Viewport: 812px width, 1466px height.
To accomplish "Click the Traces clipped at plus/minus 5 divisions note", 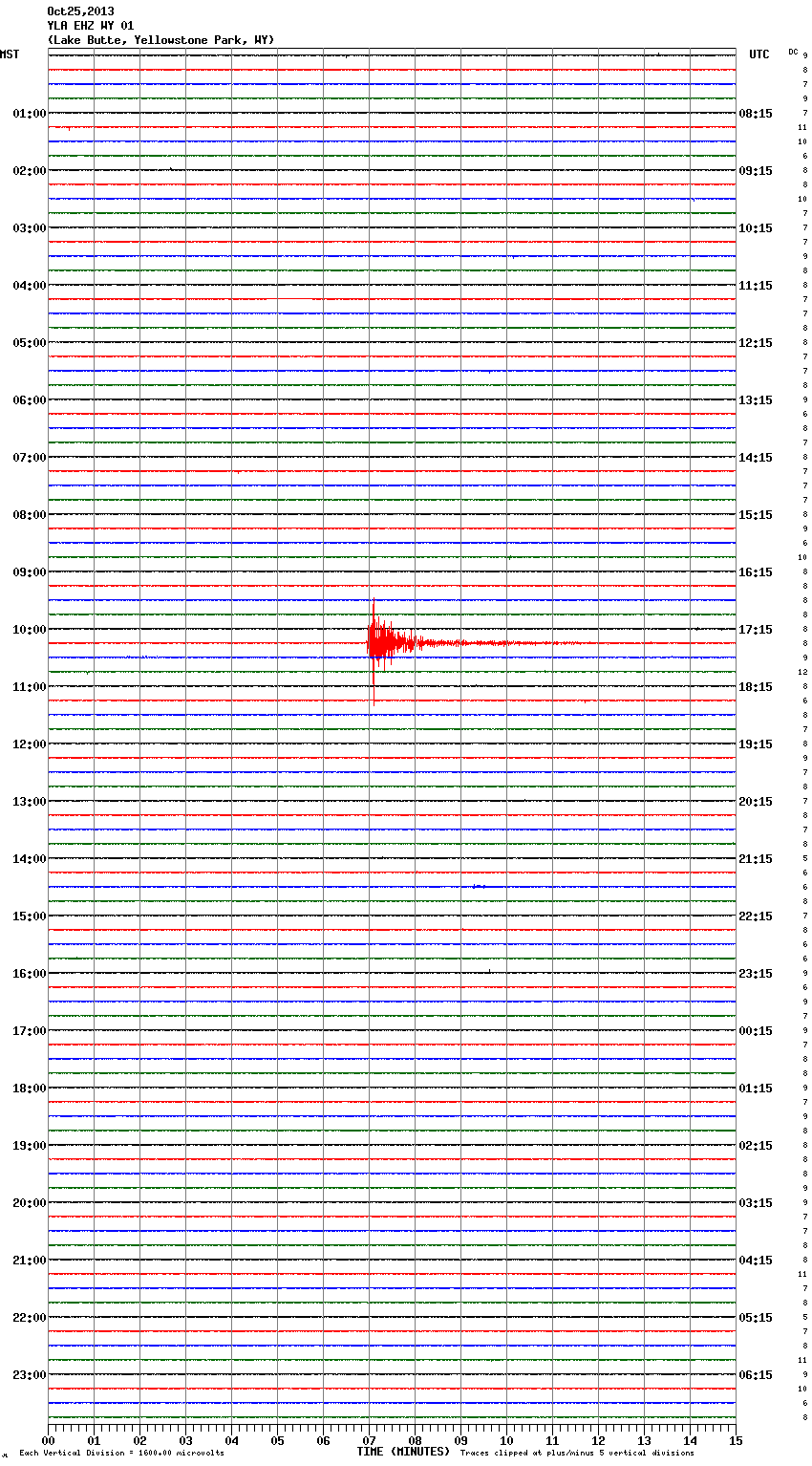I will 577,1454.
